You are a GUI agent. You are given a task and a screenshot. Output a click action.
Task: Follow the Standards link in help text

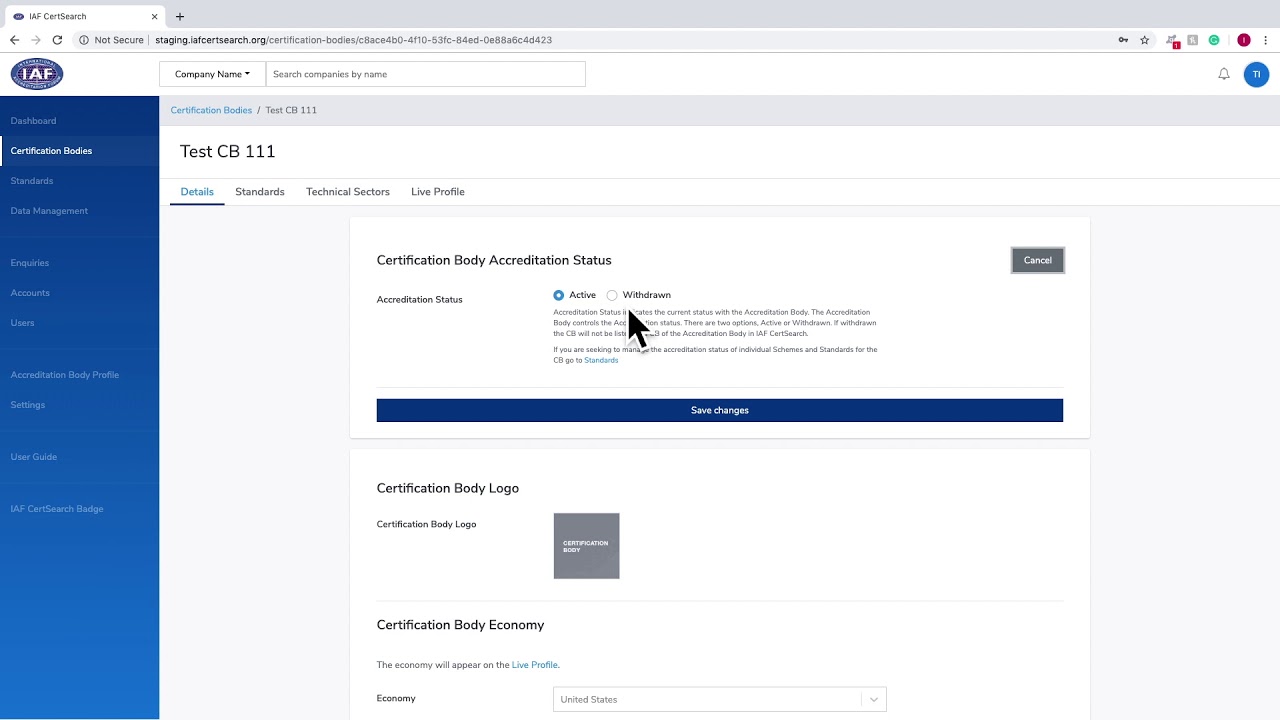pos(601,360)
